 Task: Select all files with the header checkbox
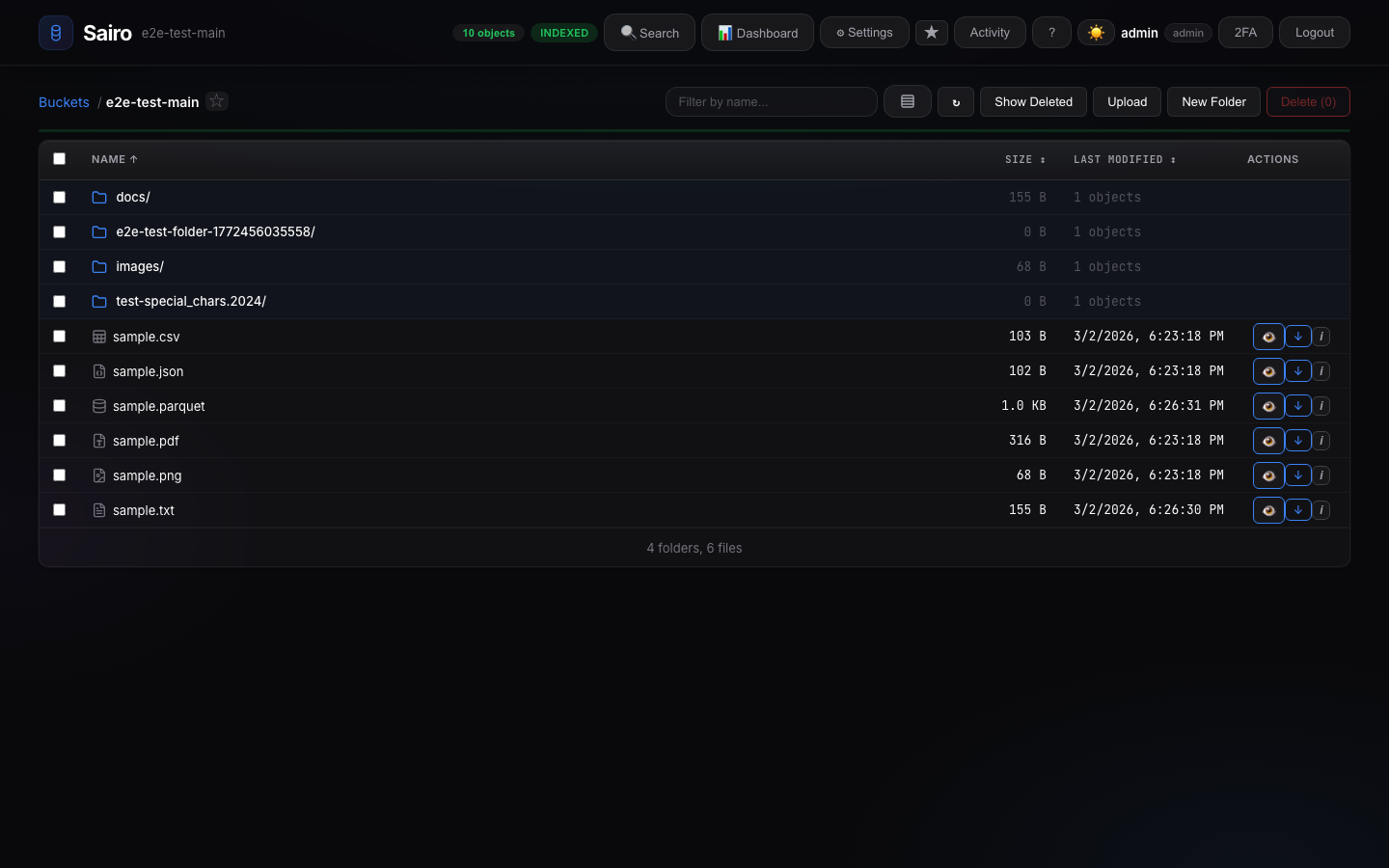[59, 158]
